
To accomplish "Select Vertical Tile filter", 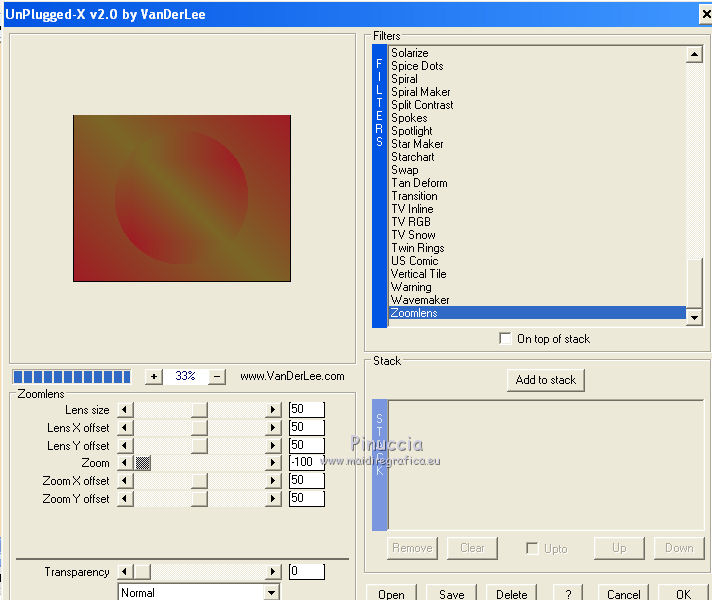I will pos(538,274).
